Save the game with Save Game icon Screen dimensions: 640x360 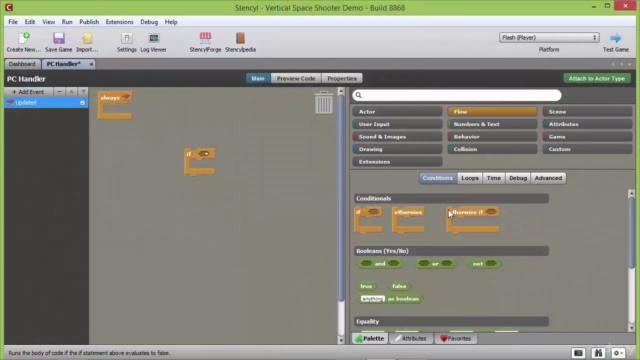point(59,38)
